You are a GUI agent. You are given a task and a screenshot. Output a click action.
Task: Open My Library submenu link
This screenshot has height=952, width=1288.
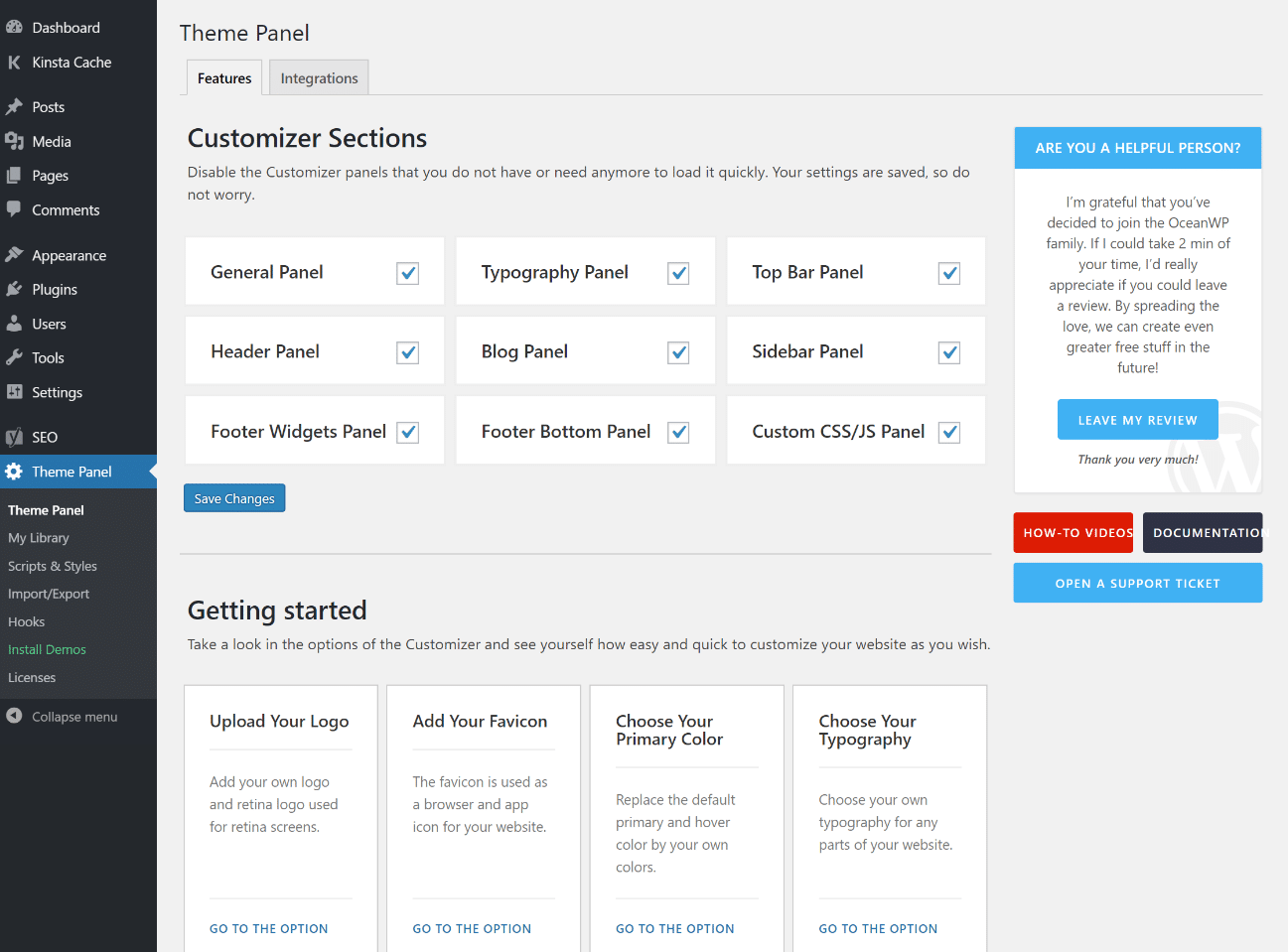click(x=39, y=538)
